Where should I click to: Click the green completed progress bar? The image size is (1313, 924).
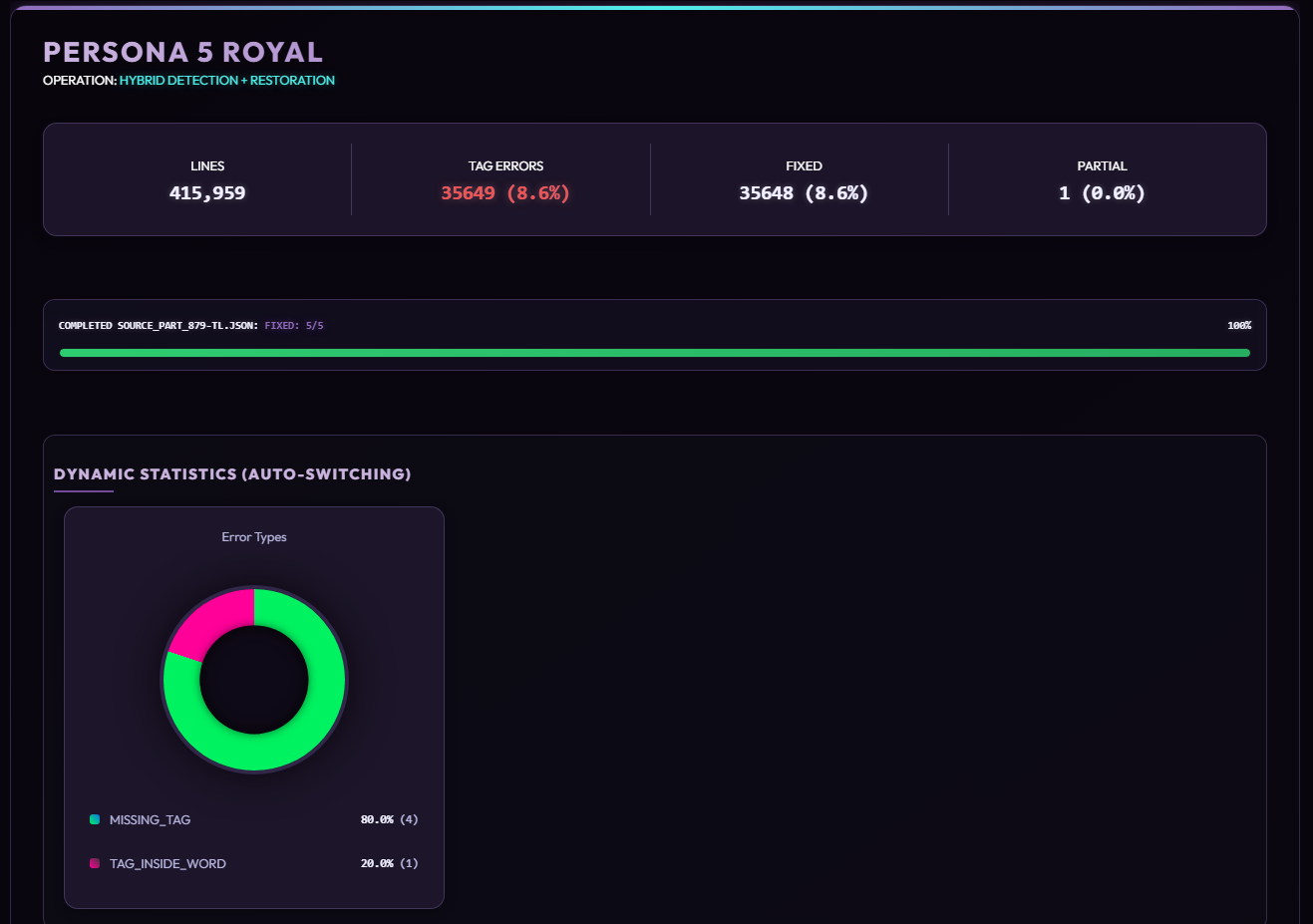click(655, 353)
